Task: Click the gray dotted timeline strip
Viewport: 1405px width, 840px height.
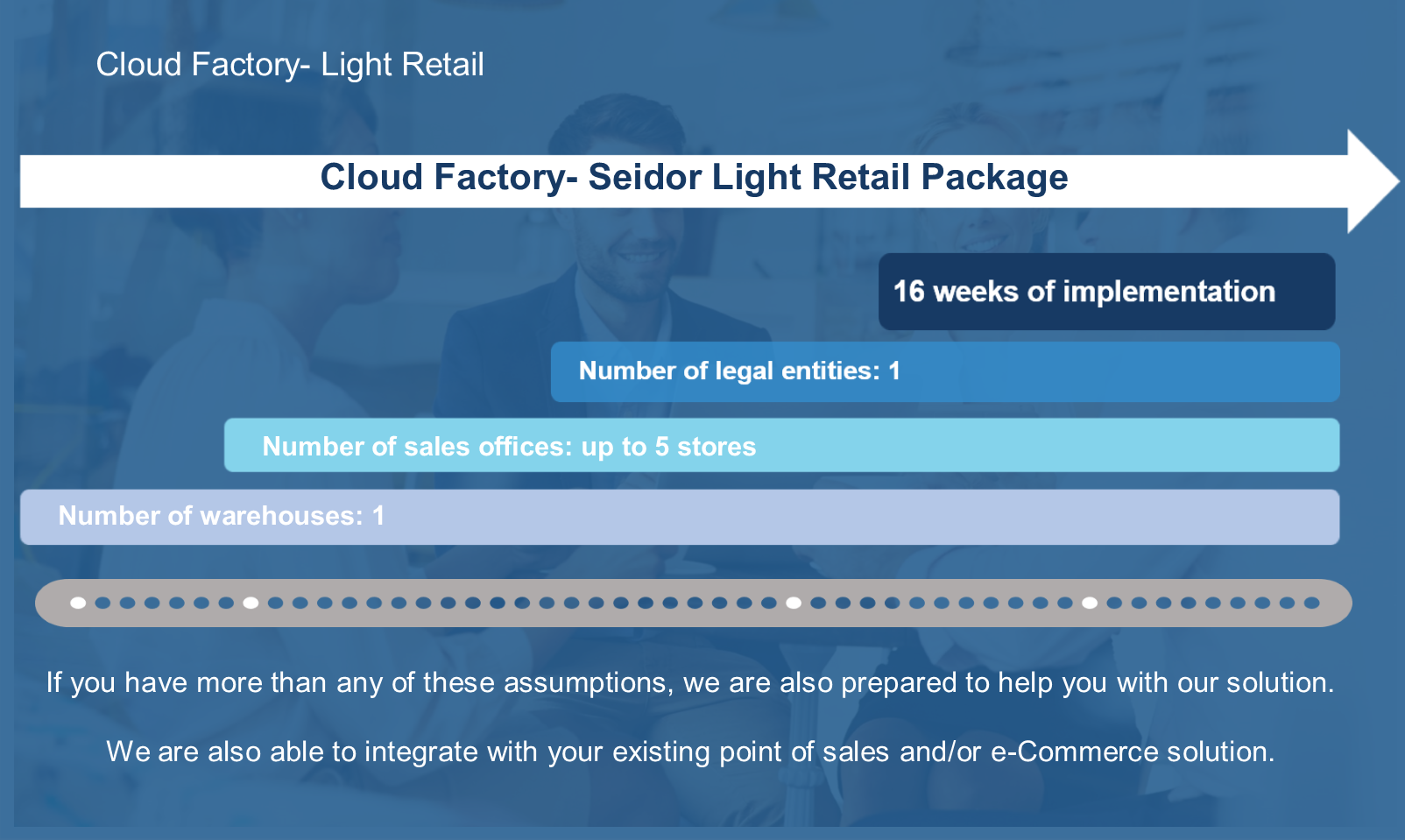Action: pos(694,603)
